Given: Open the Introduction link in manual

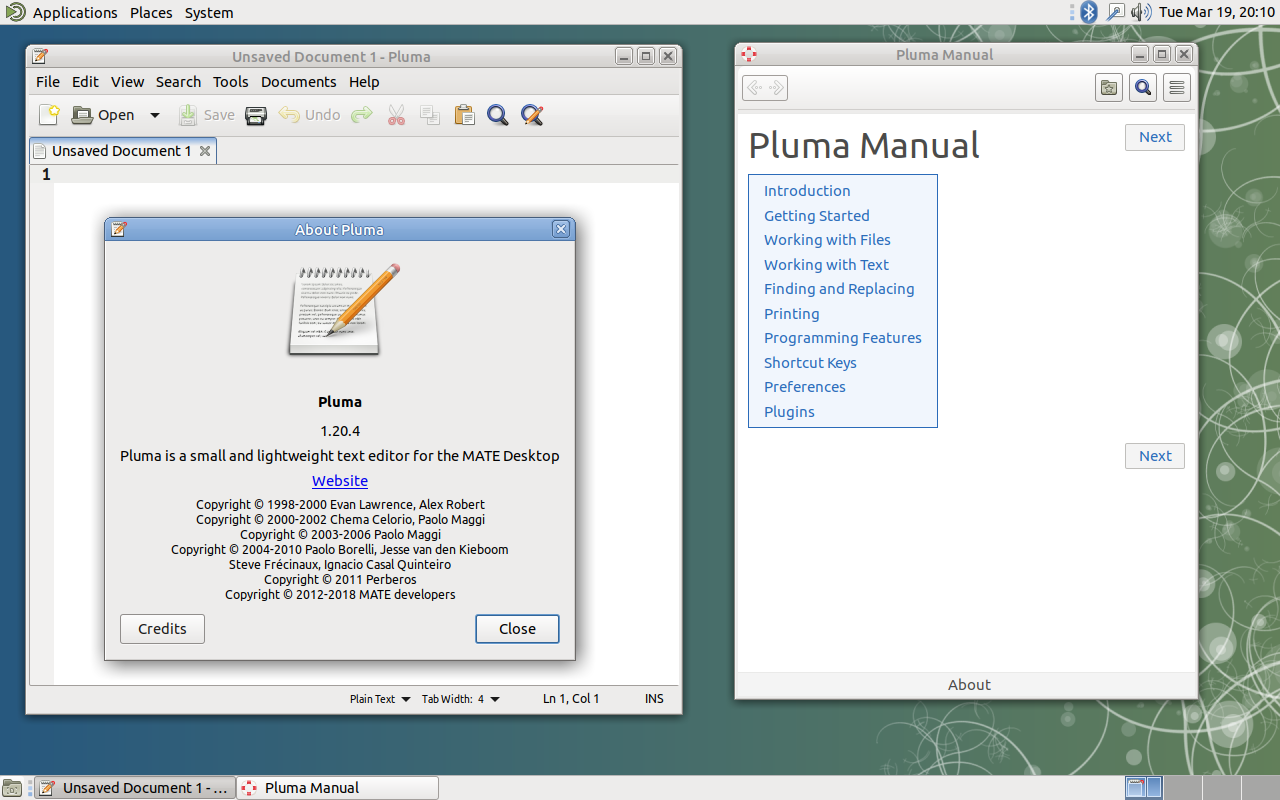Looking at the screenshot, I should (x=807, y=191).
